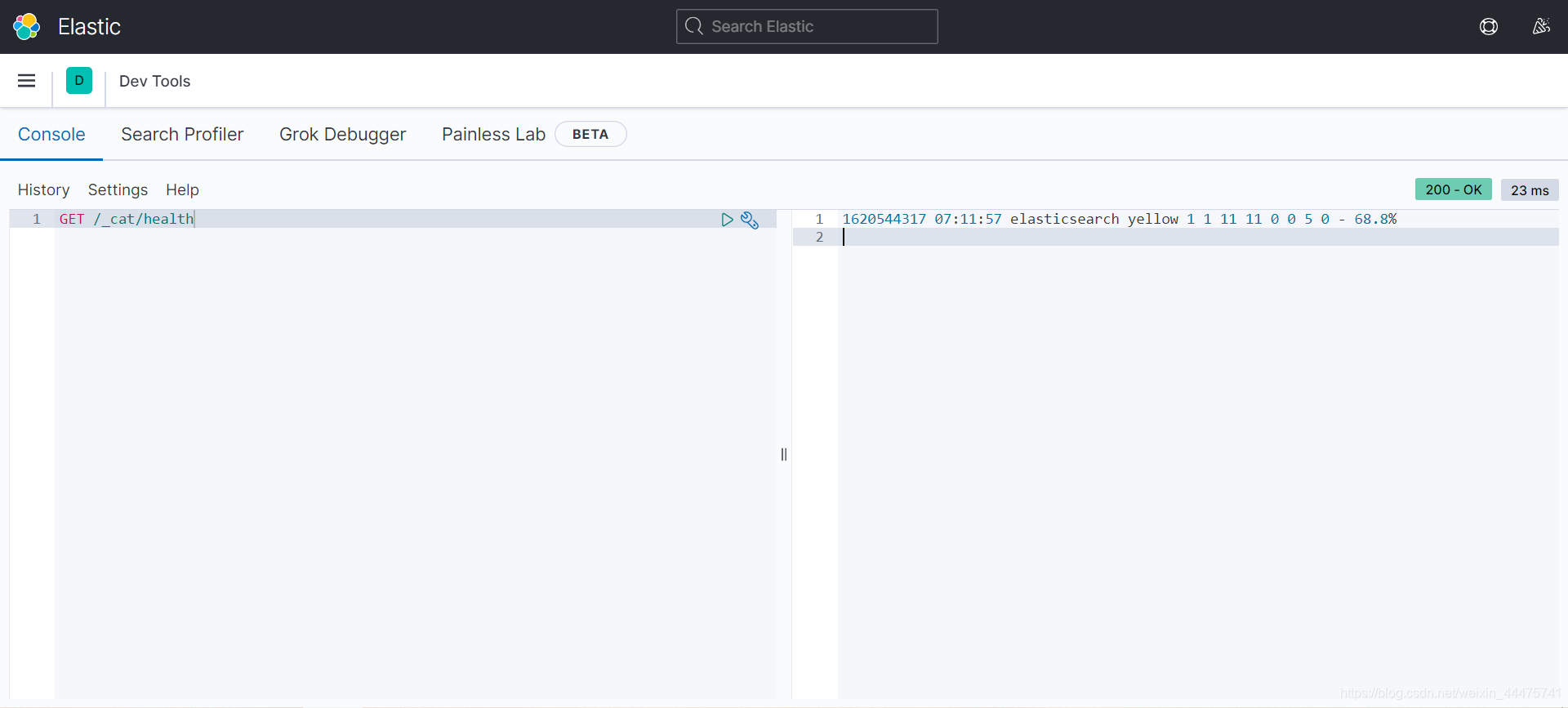Click the green D space avatar
This screenshot has height=708, width=1568.
79,80
